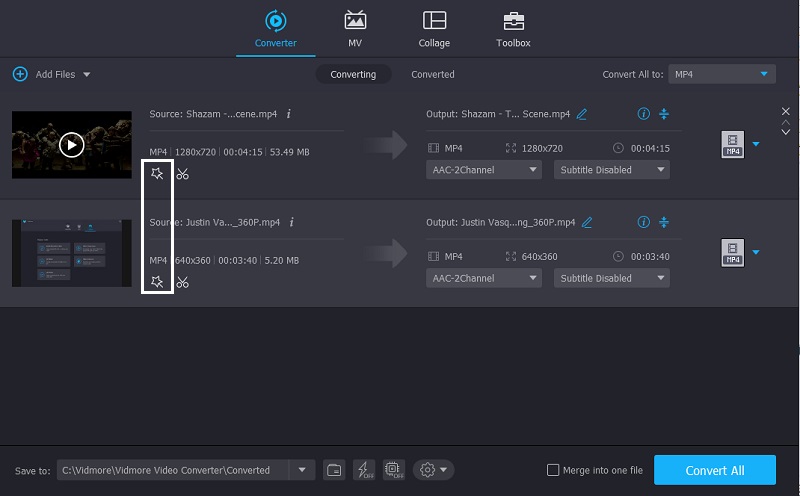The width and height of the screenshot is (800, 496).
Task: Open Subtitle Disabled dropdown for Justin video
Action: coord(612,278)
